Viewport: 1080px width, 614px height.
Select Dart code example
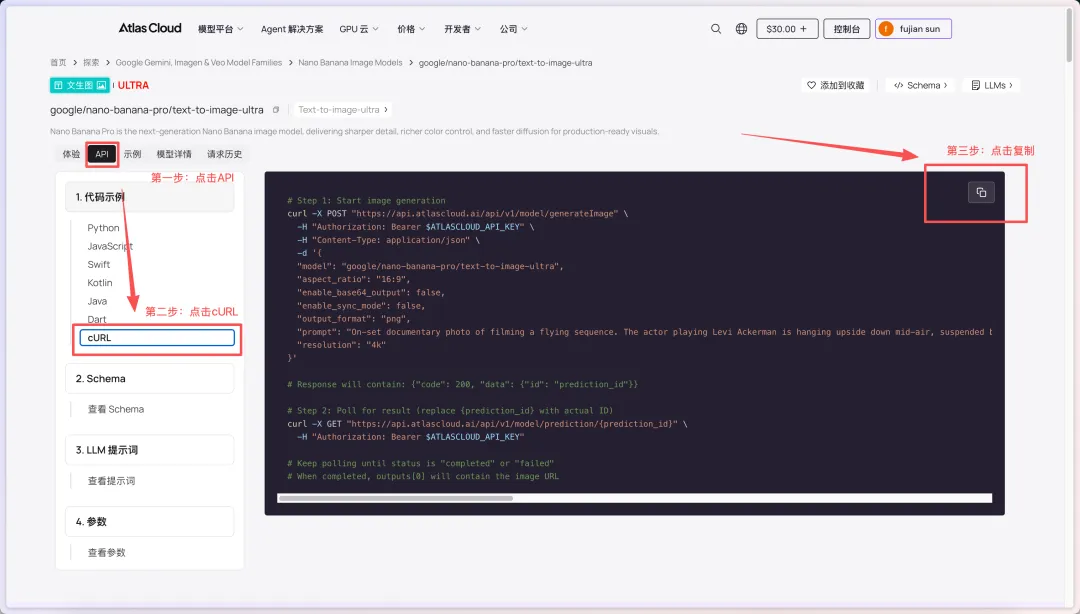[96, 320]
